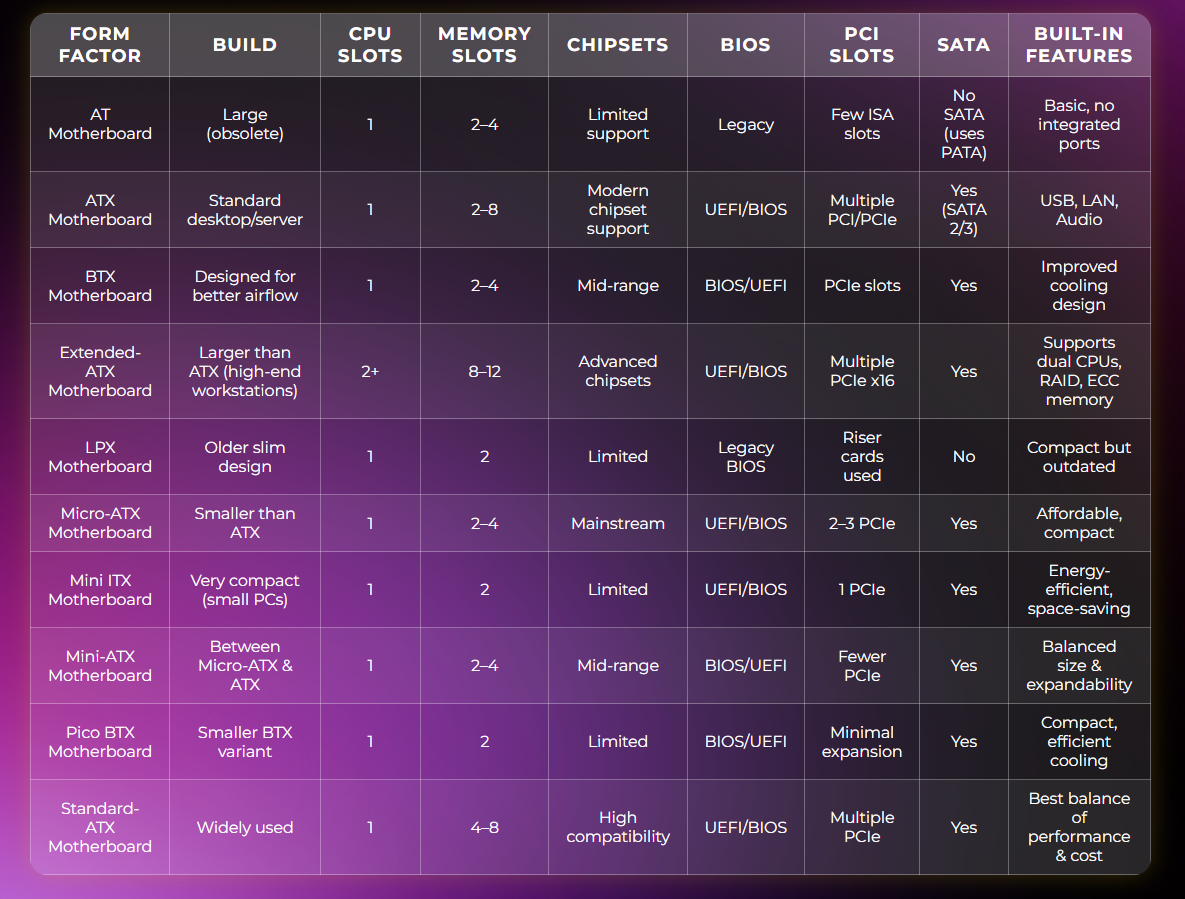Click the 'Riser cards used' cell
This screenshot has width=1185, height=899.
pyautogui.click(x=861, y=457)
